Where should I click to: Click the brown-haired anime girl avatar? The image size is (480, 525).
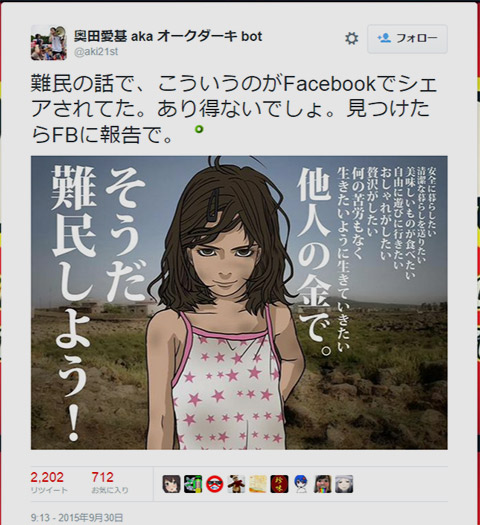tap(171, 484)
